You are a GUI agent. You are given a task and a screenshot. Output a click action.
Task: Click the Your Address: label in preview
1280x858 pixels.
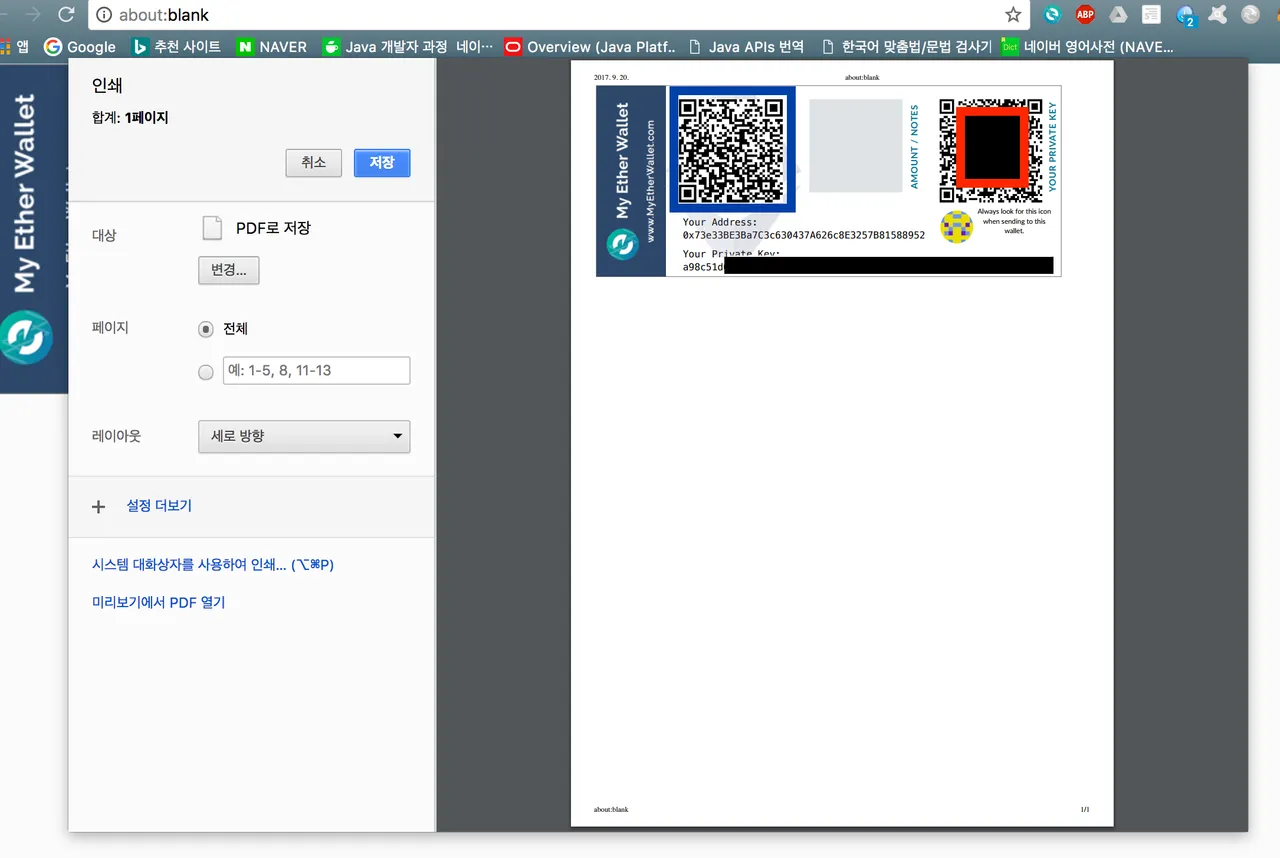pos(720,222)
